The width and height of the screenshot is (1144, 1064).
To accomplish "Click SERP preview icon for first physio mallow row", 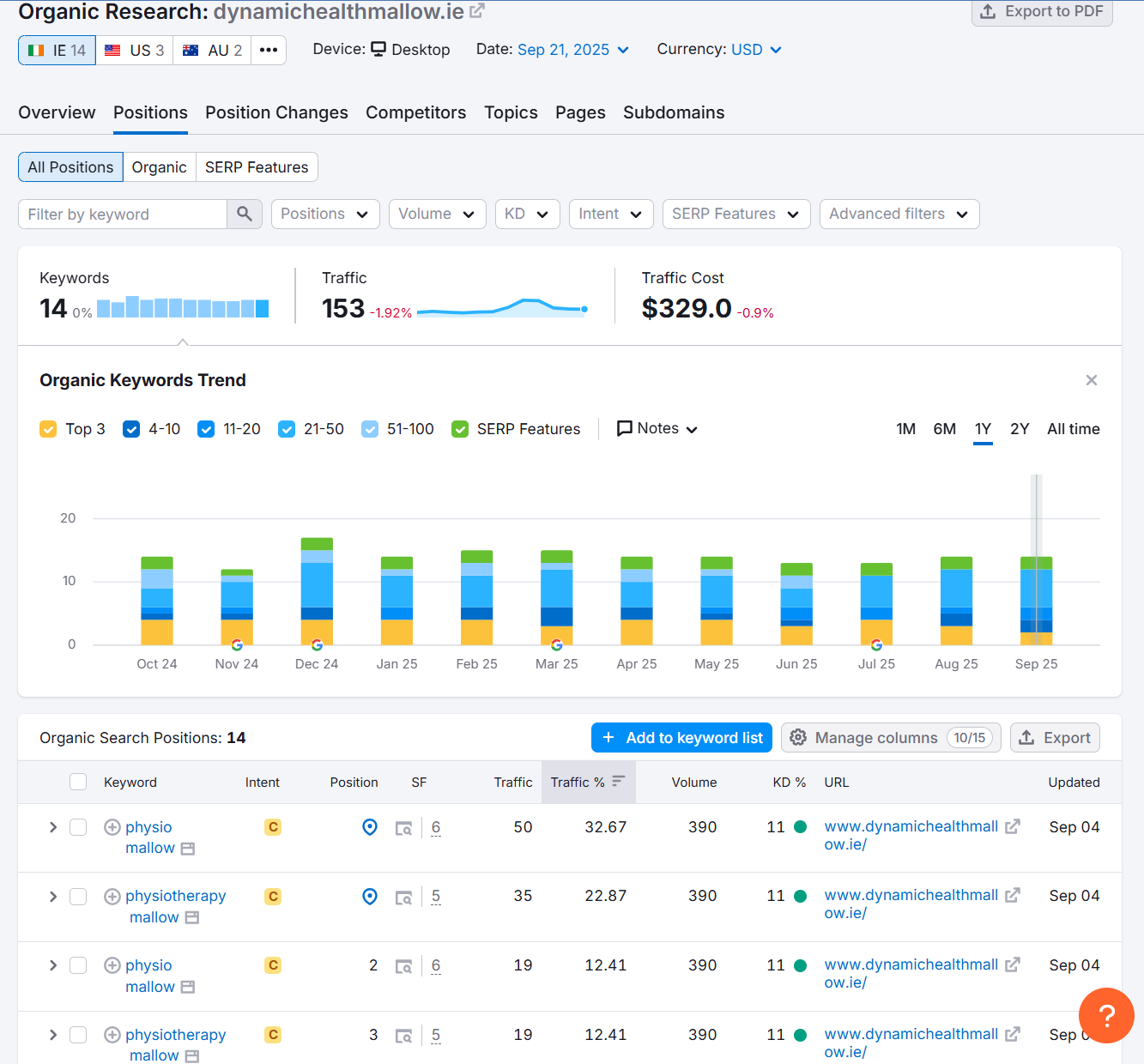I will (403, 828).
